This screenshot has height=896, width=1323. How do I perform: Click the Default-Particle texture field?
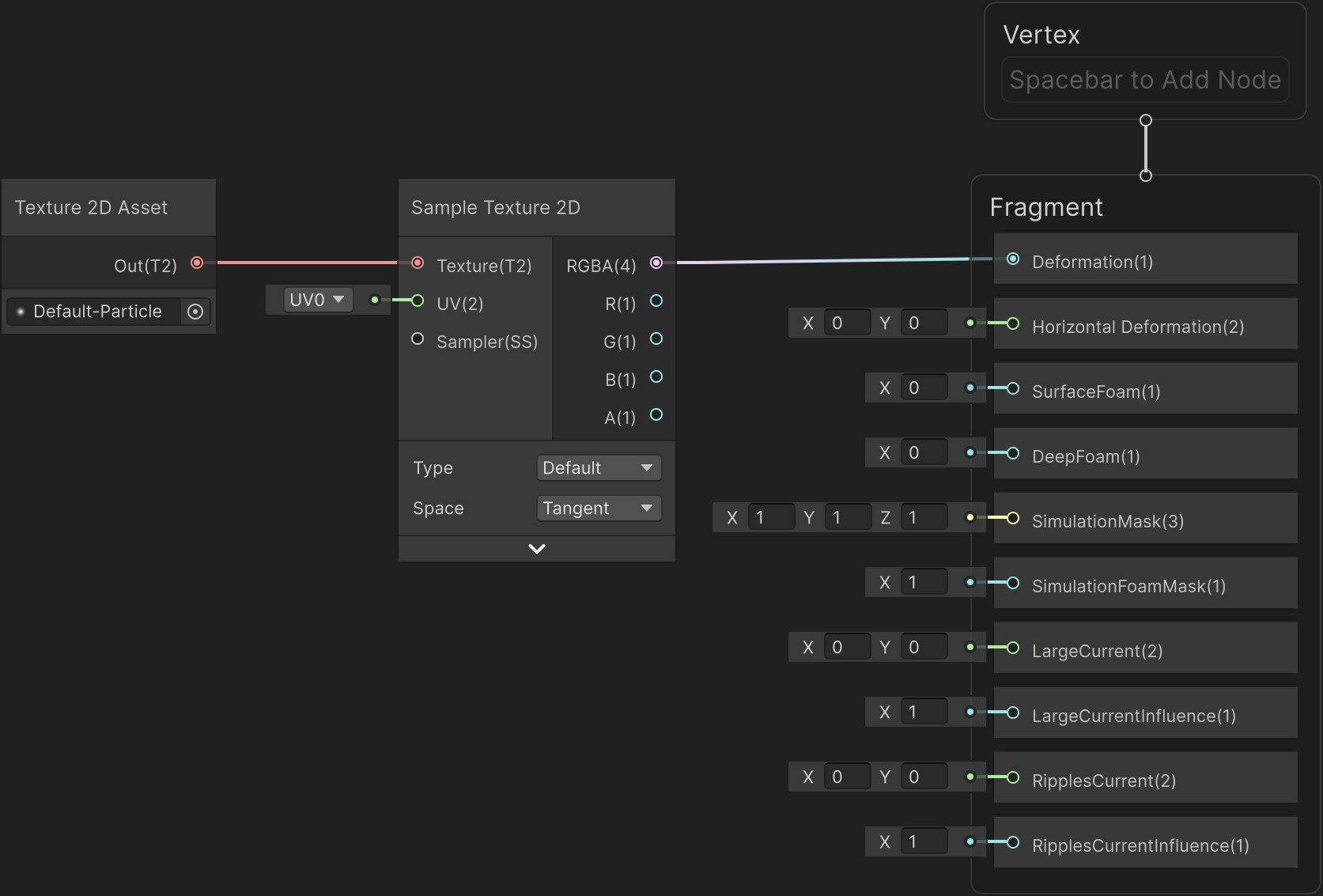97,312
